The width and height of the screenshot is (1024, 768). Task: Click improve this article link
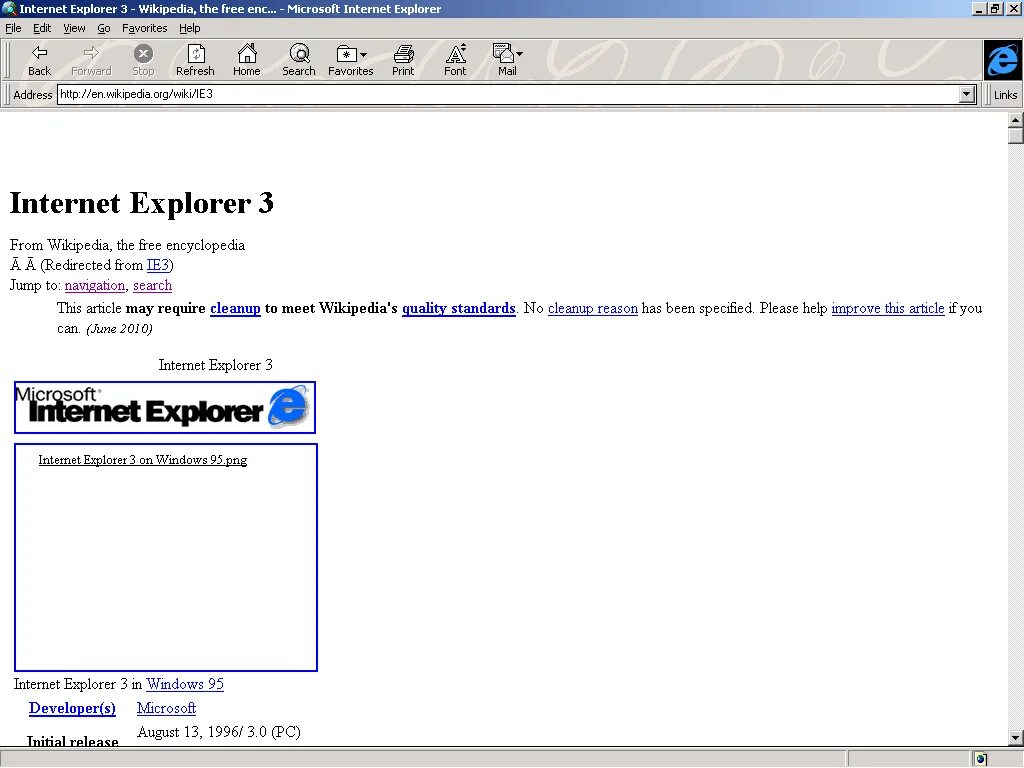coord(888,308)
